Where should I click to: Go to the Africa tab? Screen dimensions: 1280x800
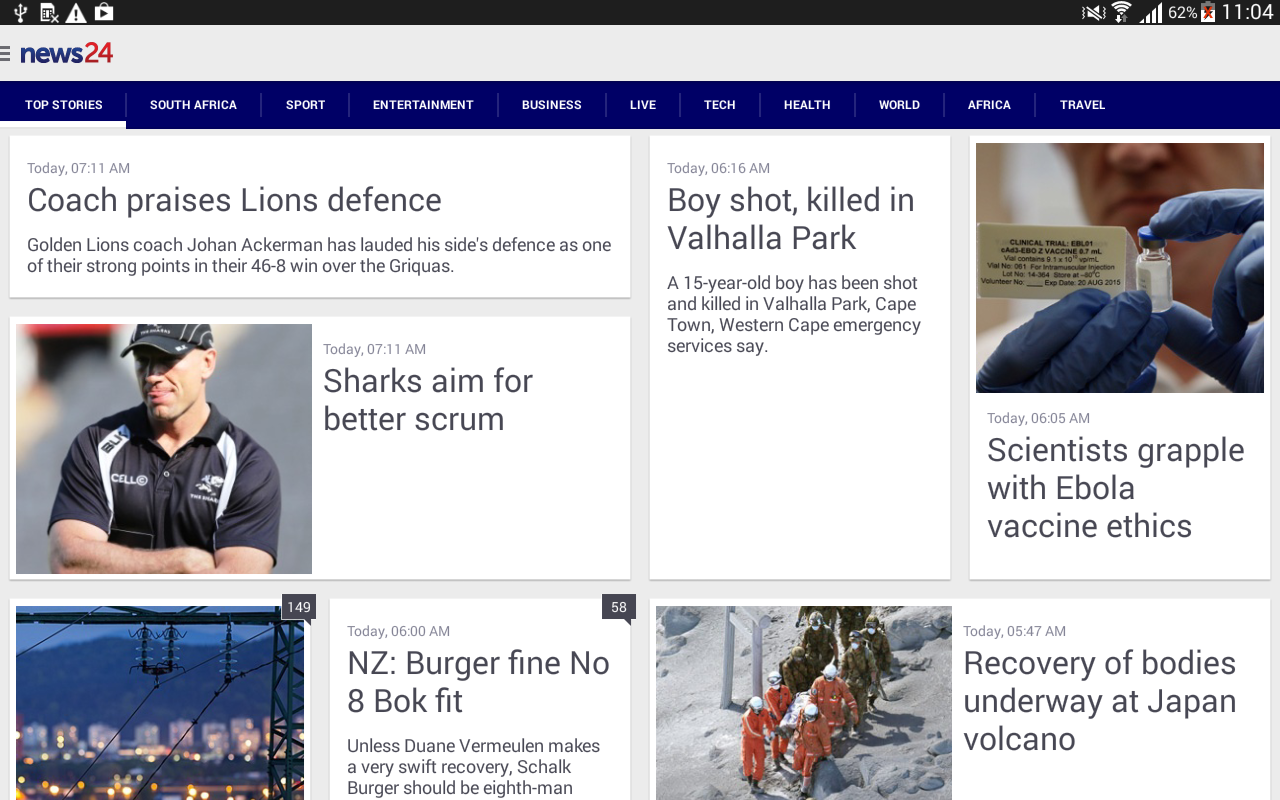989,105
